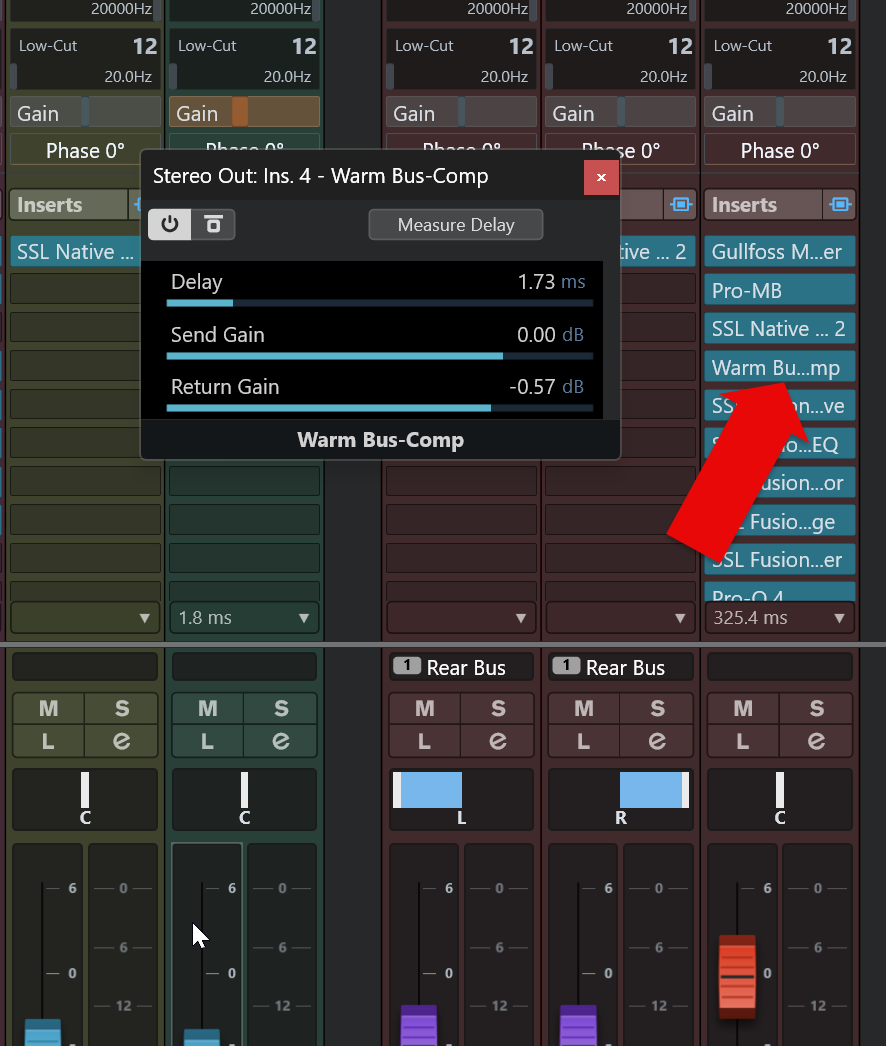Viewport: 886px width, 1046px height.
Task: Toggle Listen on the red fader channel
Action: tap(743, 740)
